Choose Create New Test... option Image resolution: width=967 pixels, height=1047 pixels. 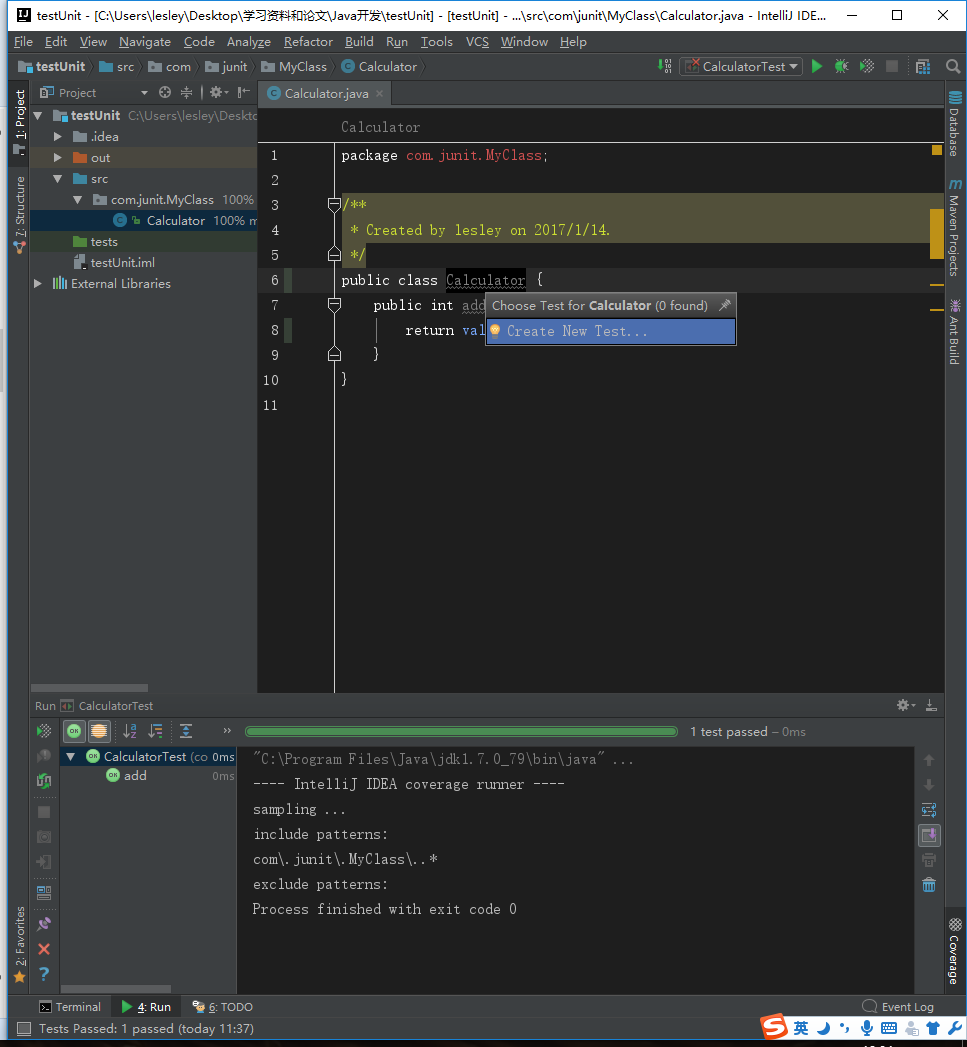[611, 331]
